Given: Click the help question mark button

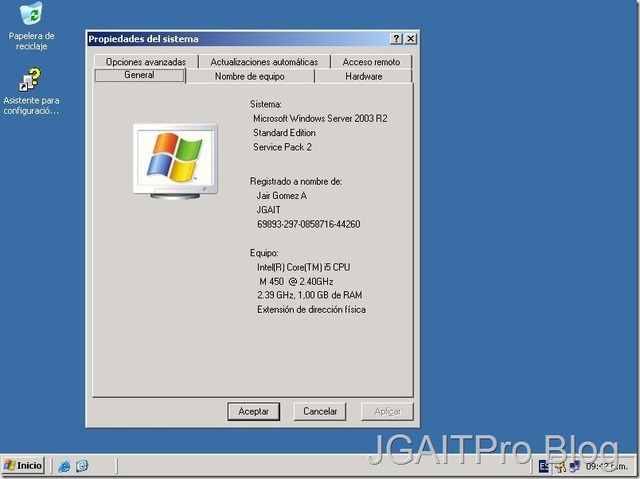Looking at the screenshot, I should click(396, 39).
